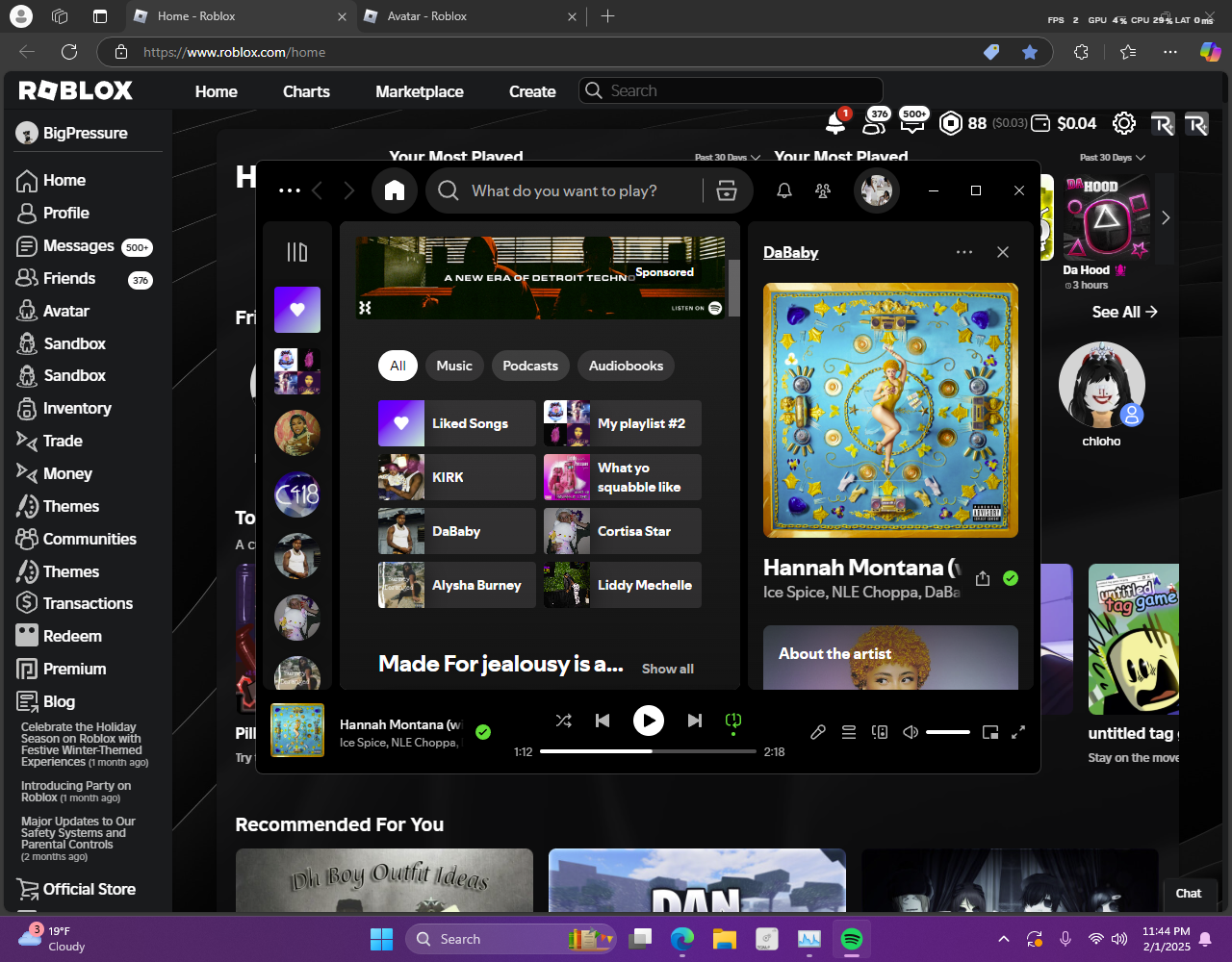The height and width of the screenshot is (962, 1232).
Task: Close the Spotify now playing panel
Action: (1003, 252)
